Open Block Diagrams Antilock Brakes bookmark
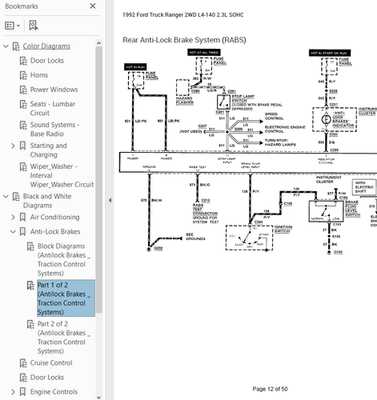Viewport: 377px width, 400px height. [64, 260]
